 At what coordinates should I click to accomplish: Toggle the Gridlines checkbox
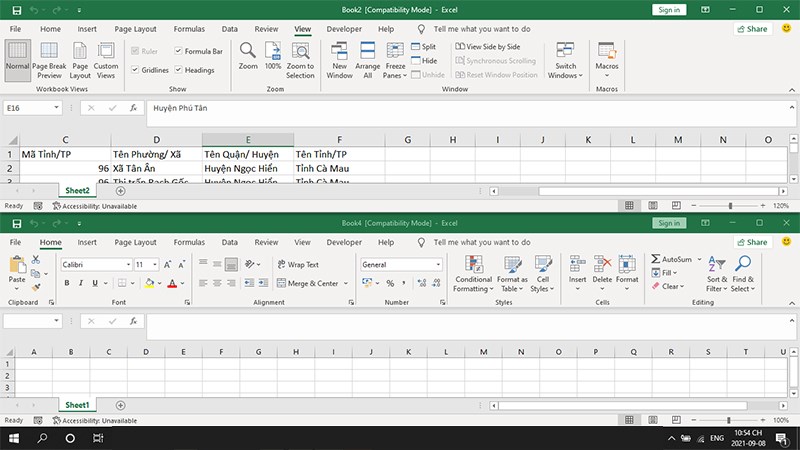pyautogui.click(x=136, y=71)
